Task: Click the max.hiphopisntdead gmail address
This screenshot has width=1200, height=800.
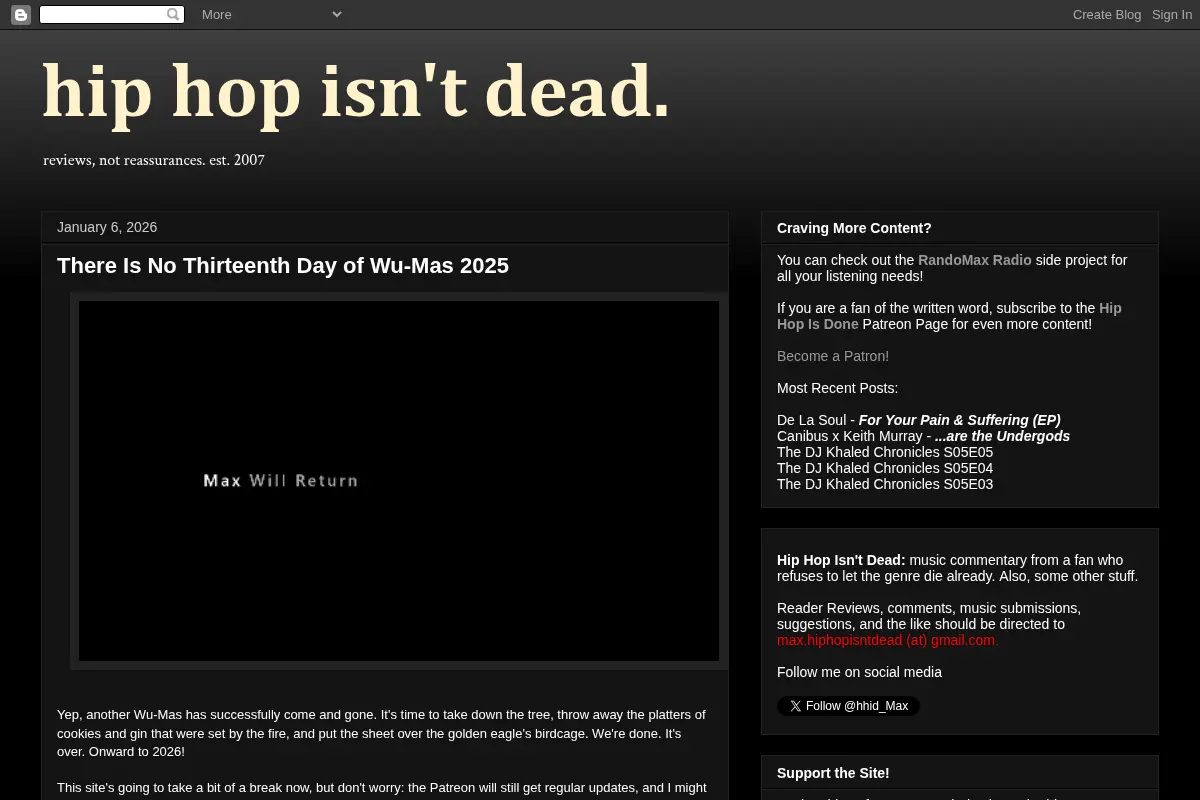Action: [x=887, y=640]
